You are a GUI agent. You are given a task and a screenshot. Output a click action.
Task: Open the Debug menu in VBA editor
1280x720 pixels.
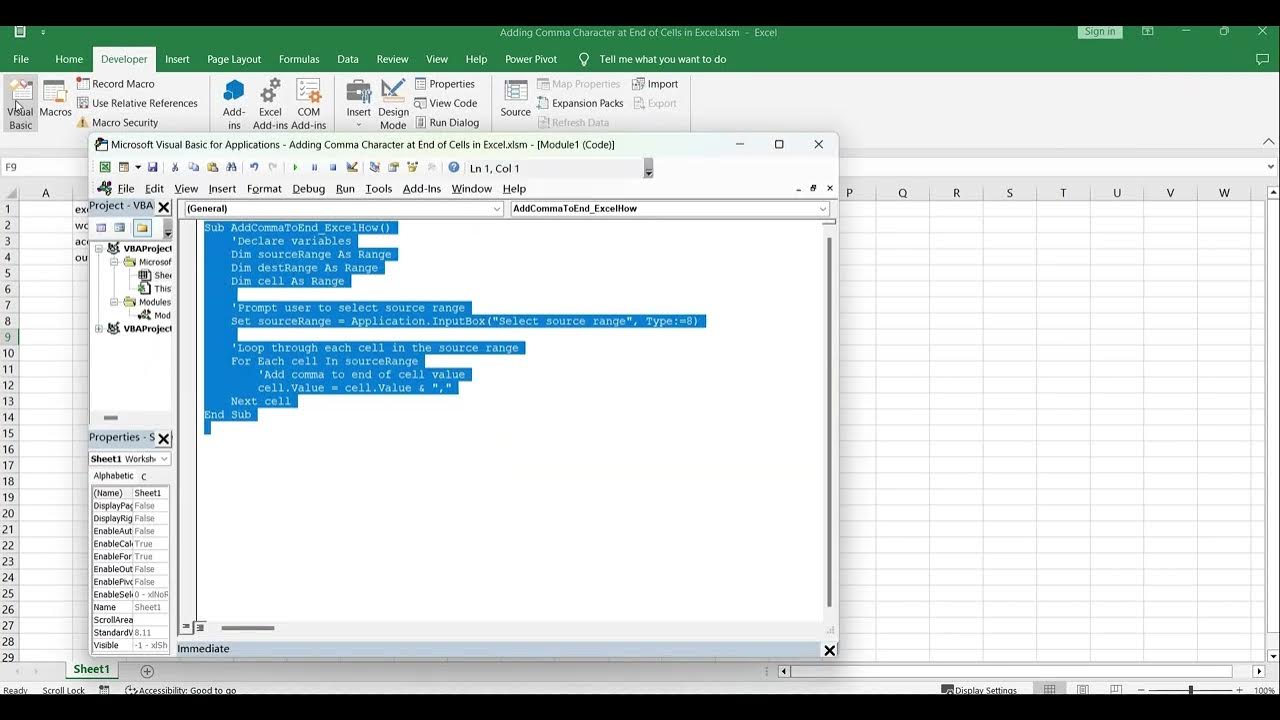308,188
